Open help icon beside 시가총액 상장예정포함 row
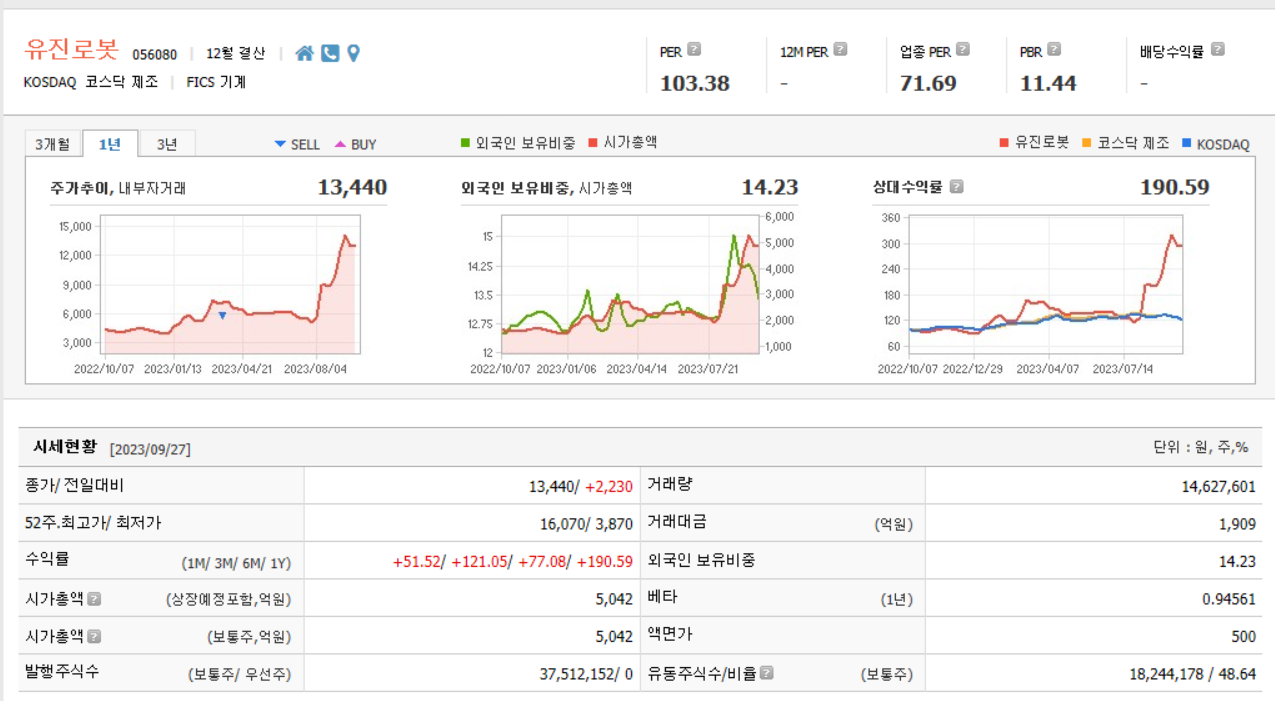This screenshot has width=1275, height=701. pyautogui.click(x=94, y=599)
